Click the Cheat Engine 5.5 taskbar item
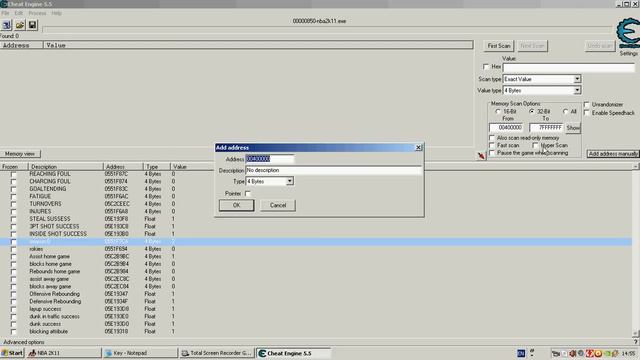Screen dimensions: 640x360 pyautogui.click(x=293, y=353)
